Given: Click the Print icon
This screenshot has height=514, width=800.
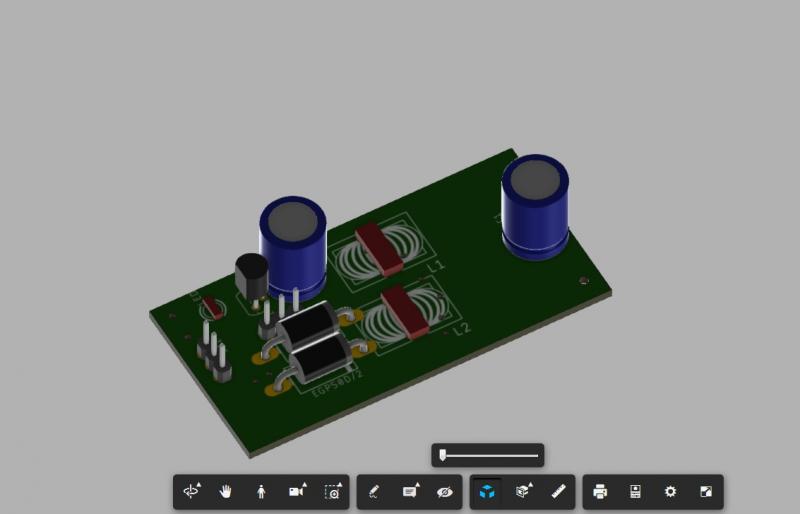Looking at the screenshot, I should click(x=600, y=491).
